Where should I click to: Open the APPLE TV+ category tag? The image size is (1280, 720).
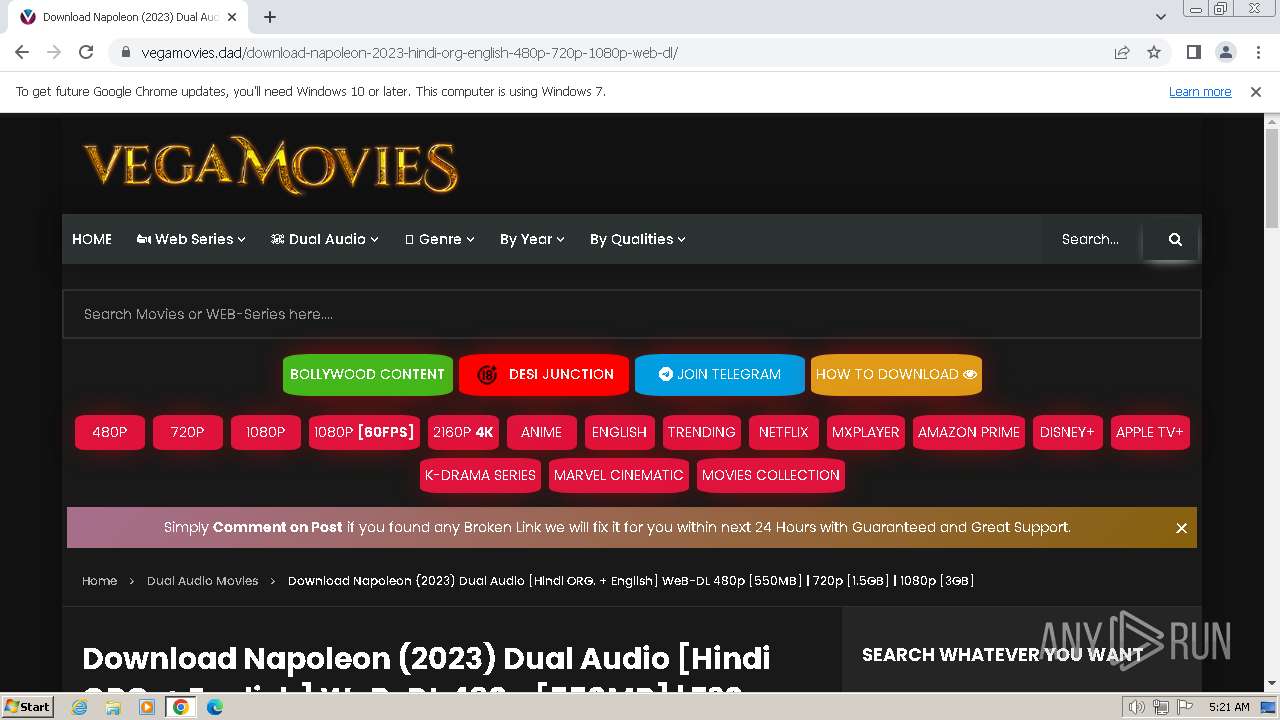click(1150, 432)
